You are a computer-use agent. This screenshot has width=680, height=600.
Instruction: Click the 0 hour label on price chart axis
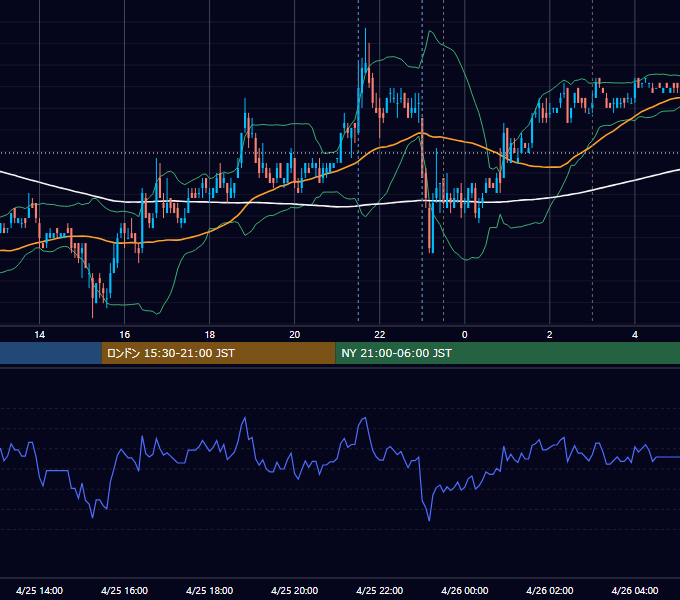pos(464,335)
